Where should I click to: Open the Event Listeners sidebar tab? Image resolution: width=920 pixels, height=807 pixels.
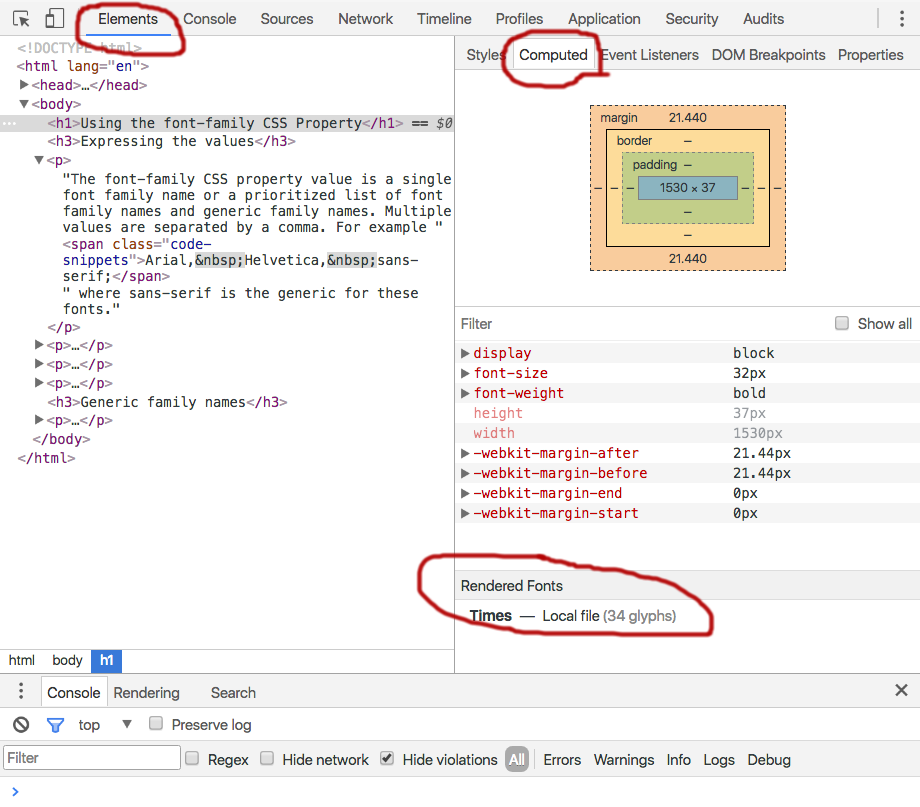pos(650,55)
